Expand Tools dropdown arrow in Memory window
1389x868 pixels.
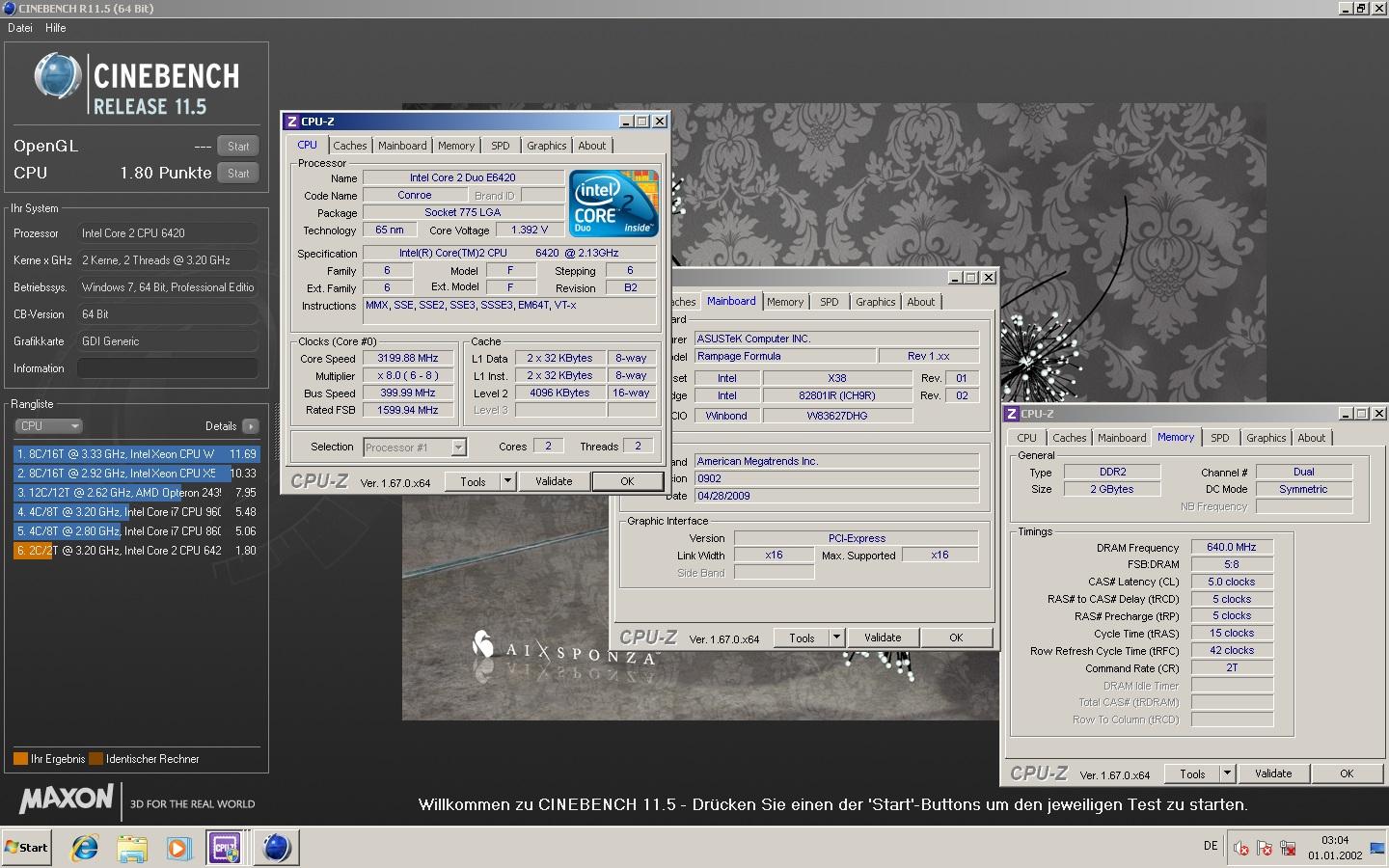1227,773
